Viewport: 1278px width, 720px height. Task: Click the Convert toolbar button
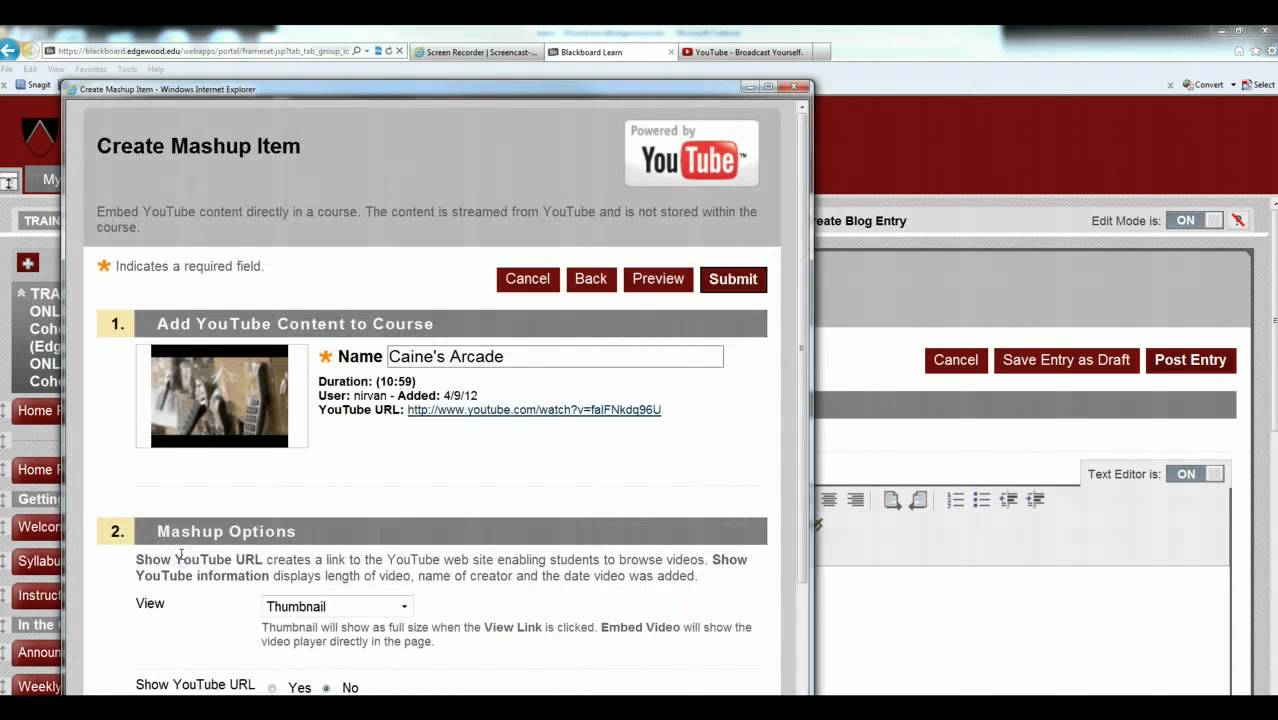[x=1203, y=85]
